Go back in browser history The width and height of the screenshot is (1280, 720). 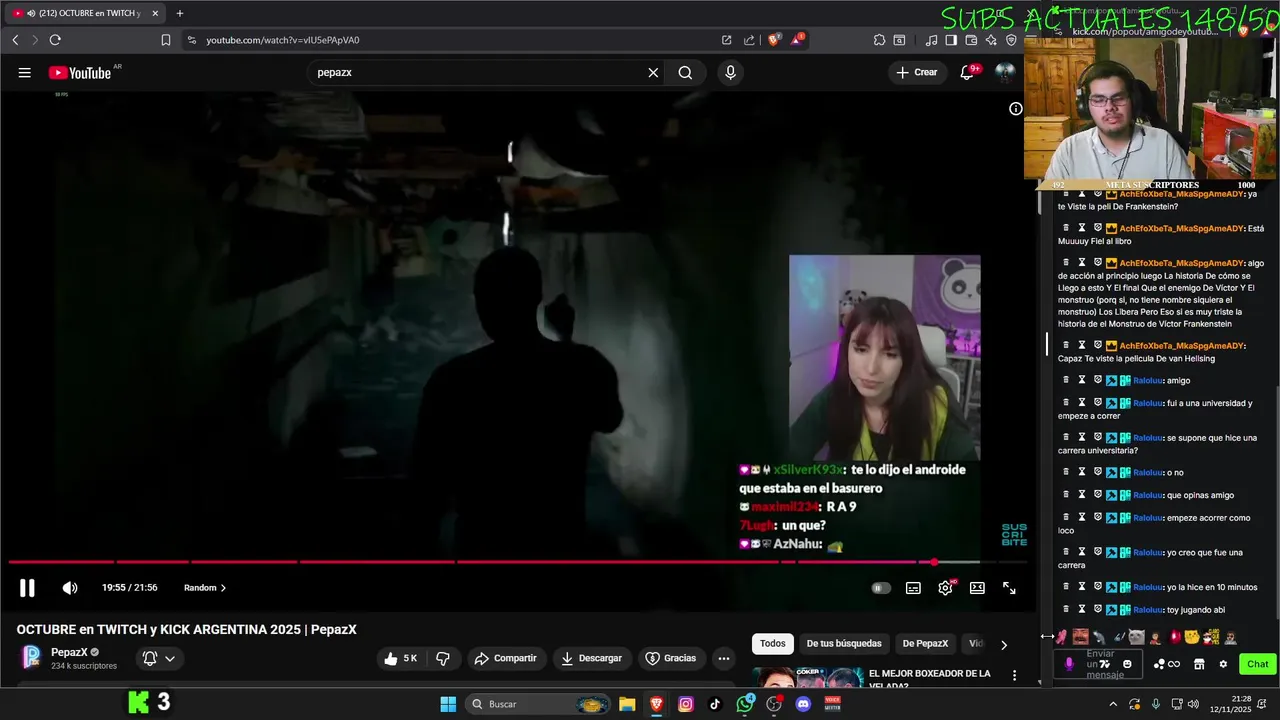pyautogui.click(x=15, y=40)
